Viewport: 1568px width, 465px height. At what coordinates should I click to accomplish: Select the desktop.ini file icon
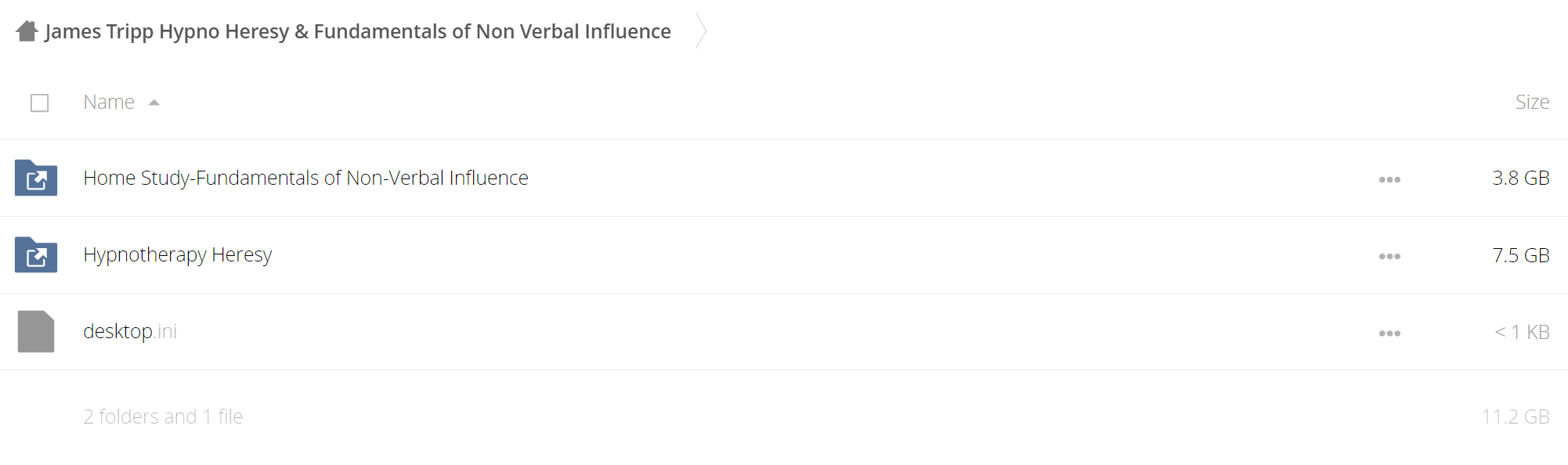(36, 331)
